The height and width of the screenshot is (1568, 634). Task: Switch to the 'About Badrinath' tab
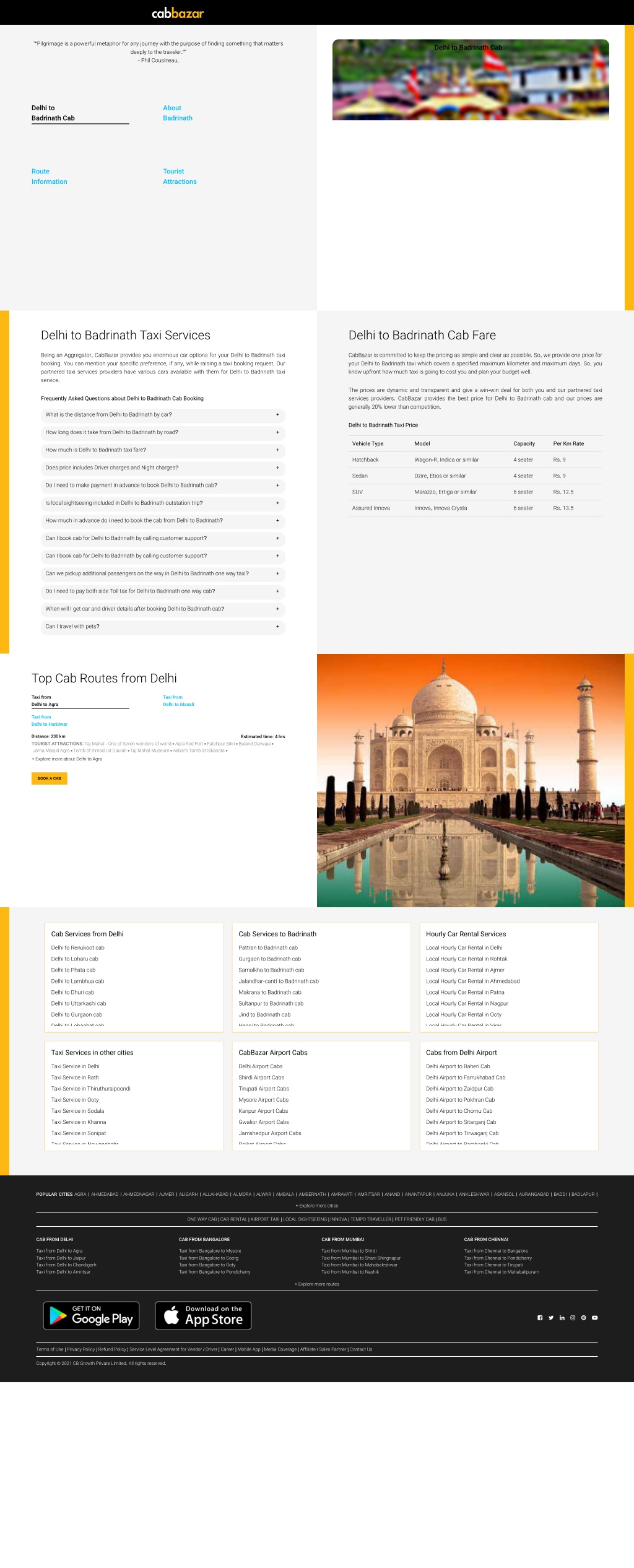coord(178,113)
